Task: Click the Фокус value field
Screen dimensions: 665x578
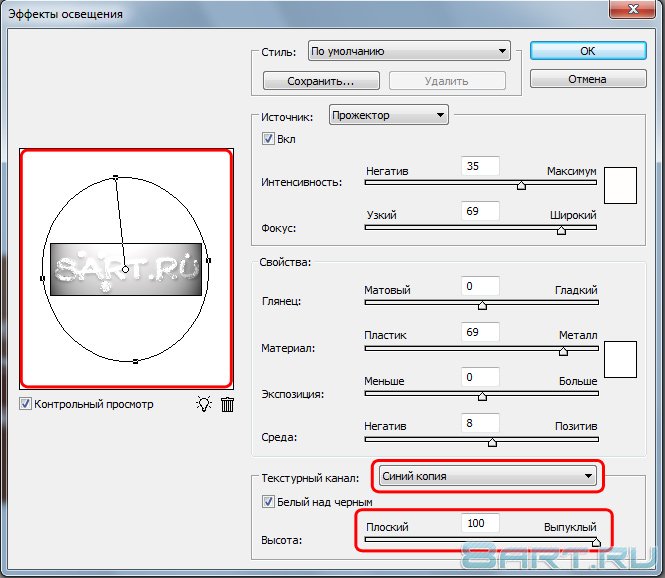Action: (480, 211)
